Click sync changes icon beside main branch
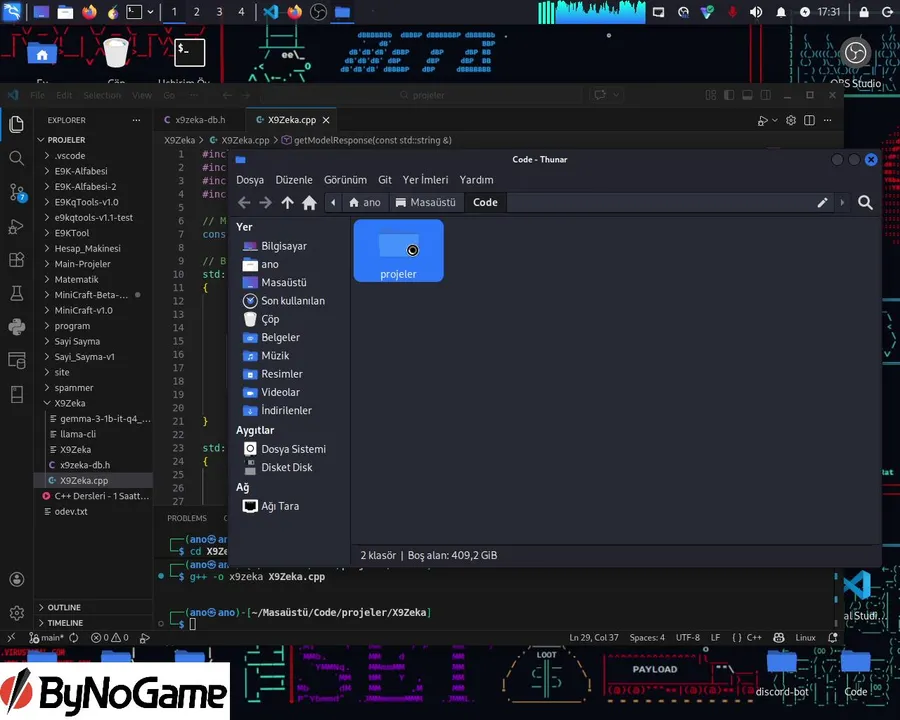 74,637
